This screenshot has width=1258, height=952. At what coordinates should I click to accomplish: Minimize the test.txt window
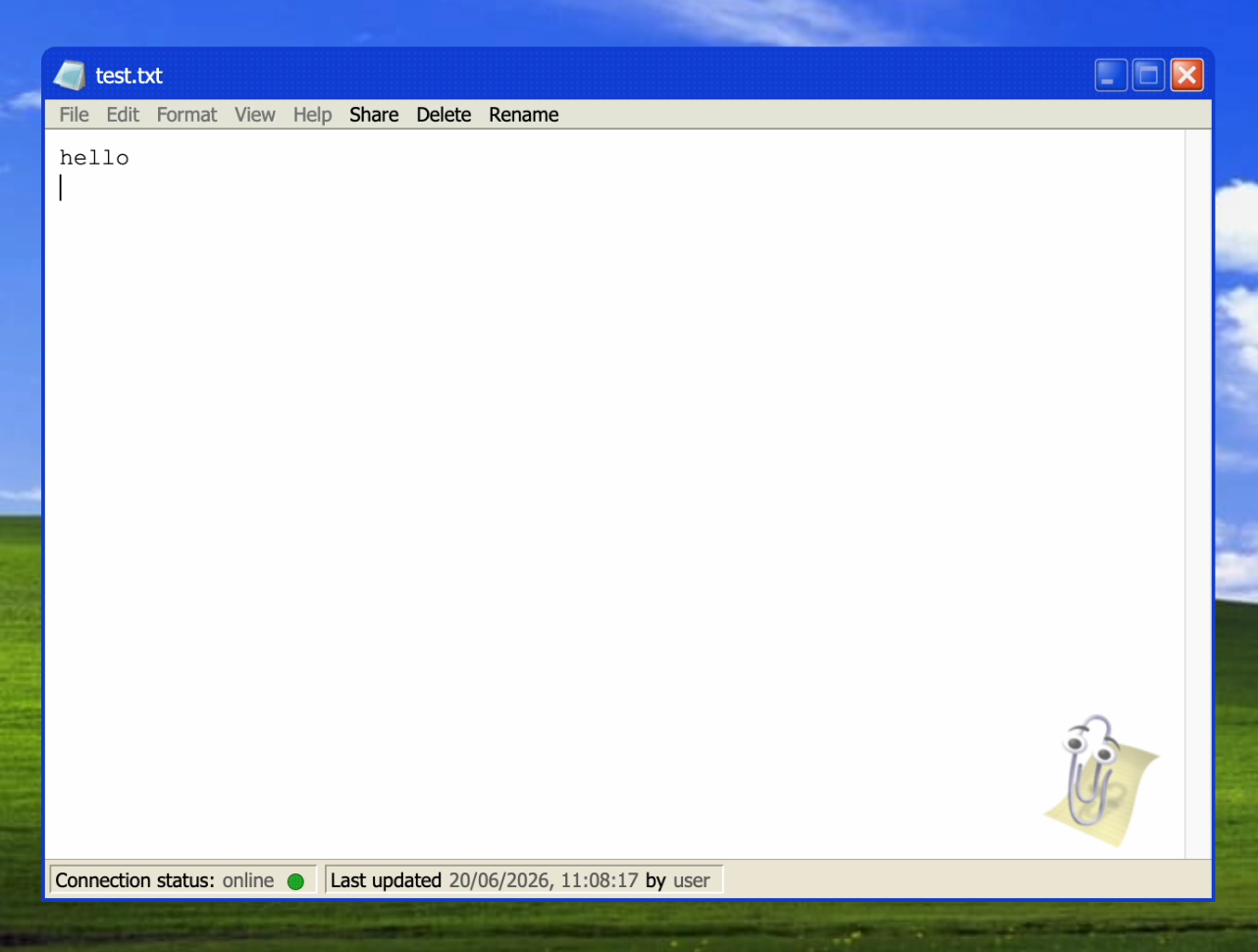(1111, 76)
